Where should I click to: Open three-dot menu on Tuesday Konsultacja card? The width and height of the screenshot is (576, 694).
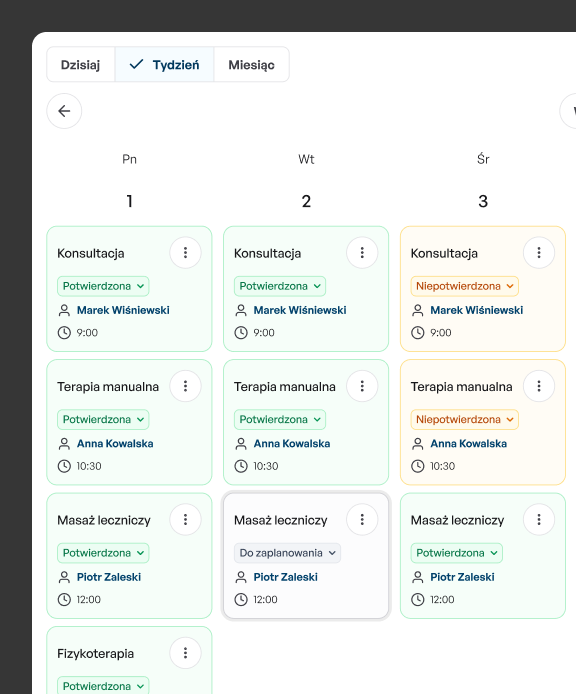point(362,253)
